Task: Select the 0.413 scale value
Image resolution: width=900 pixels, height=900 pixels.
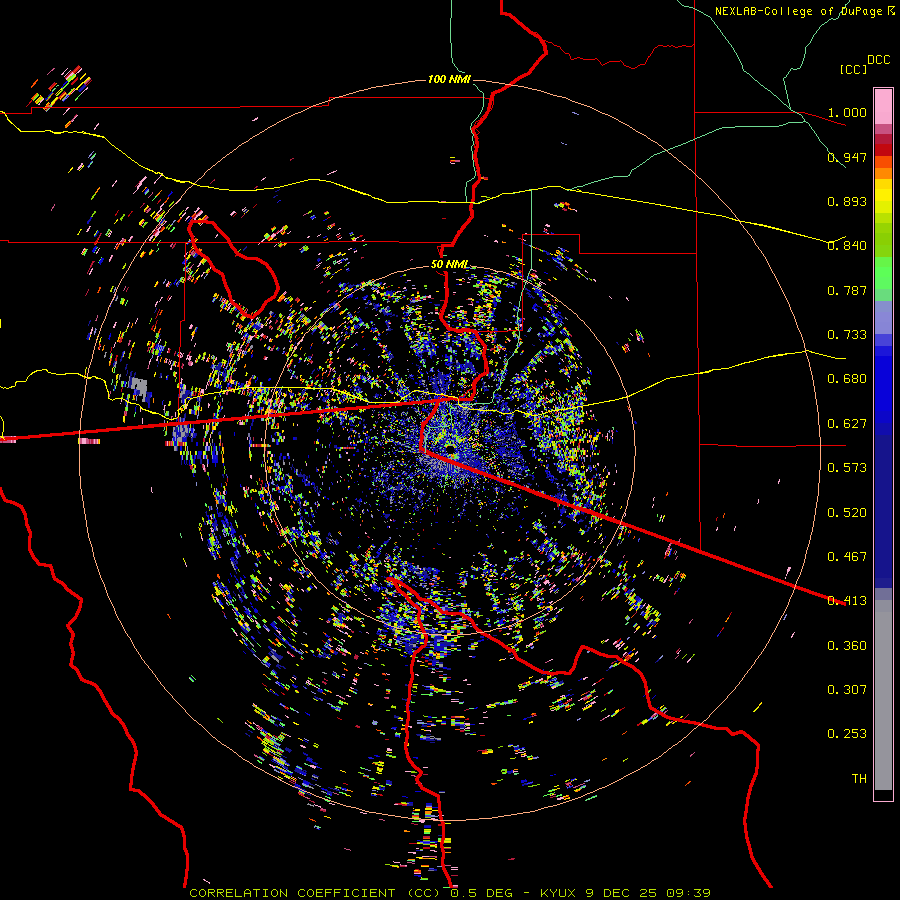Action: [847, 601]
